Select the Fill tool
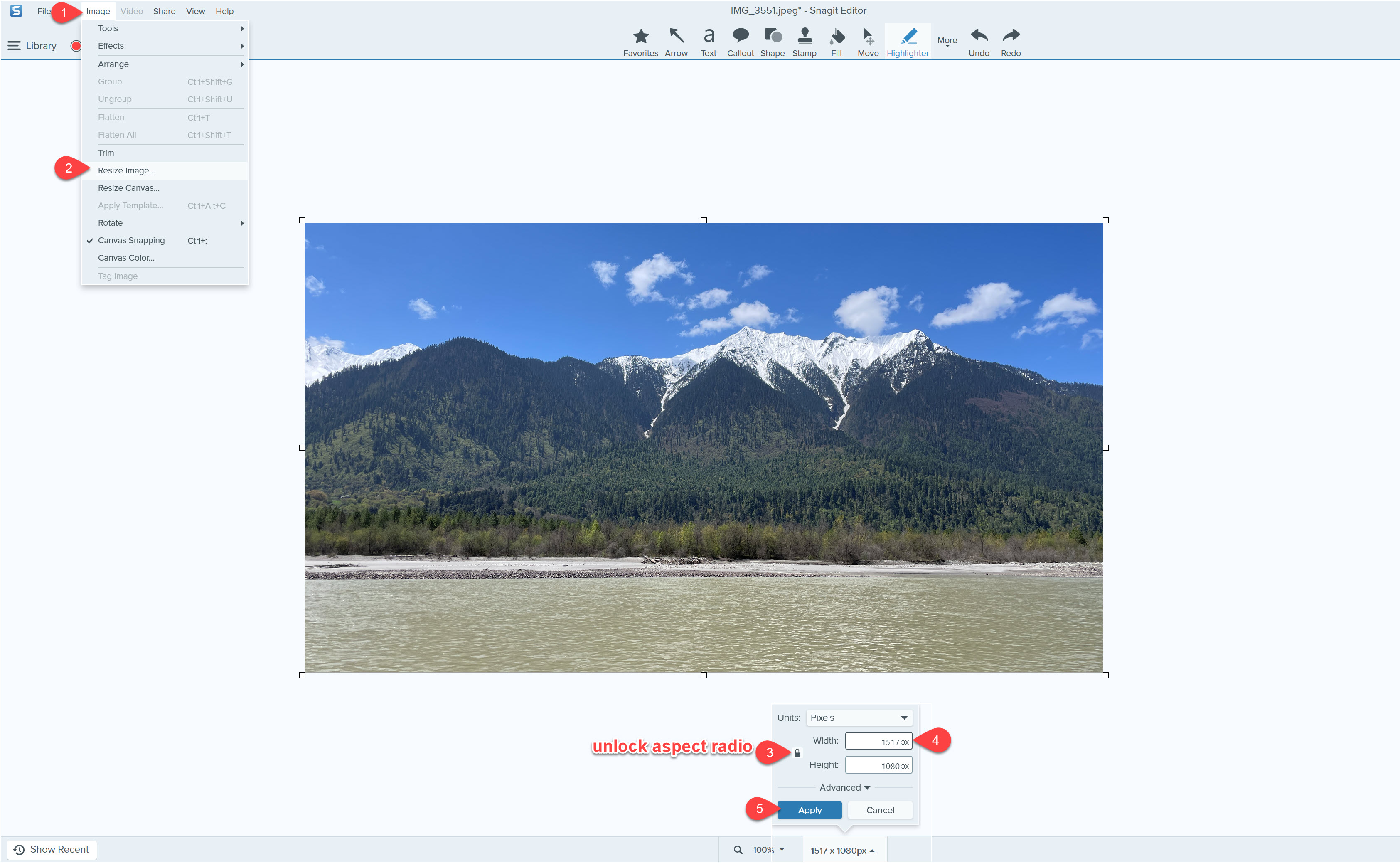 (836, 42)
